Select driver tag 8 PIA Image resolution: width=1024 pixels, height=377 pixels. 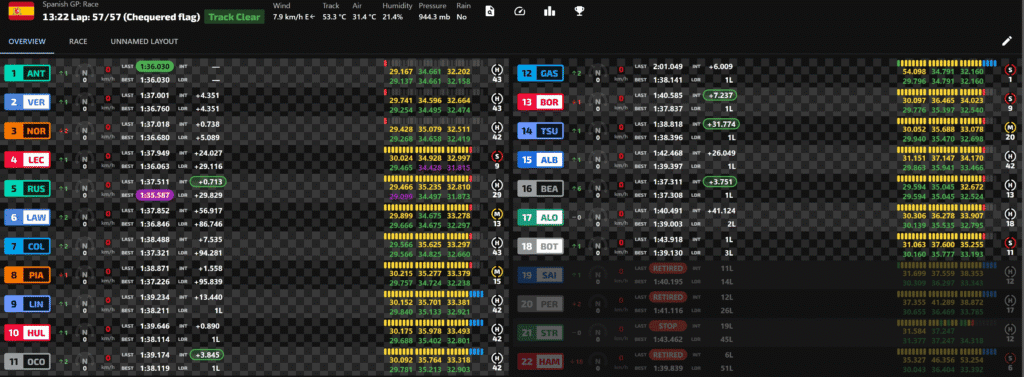tap(27, 274)
